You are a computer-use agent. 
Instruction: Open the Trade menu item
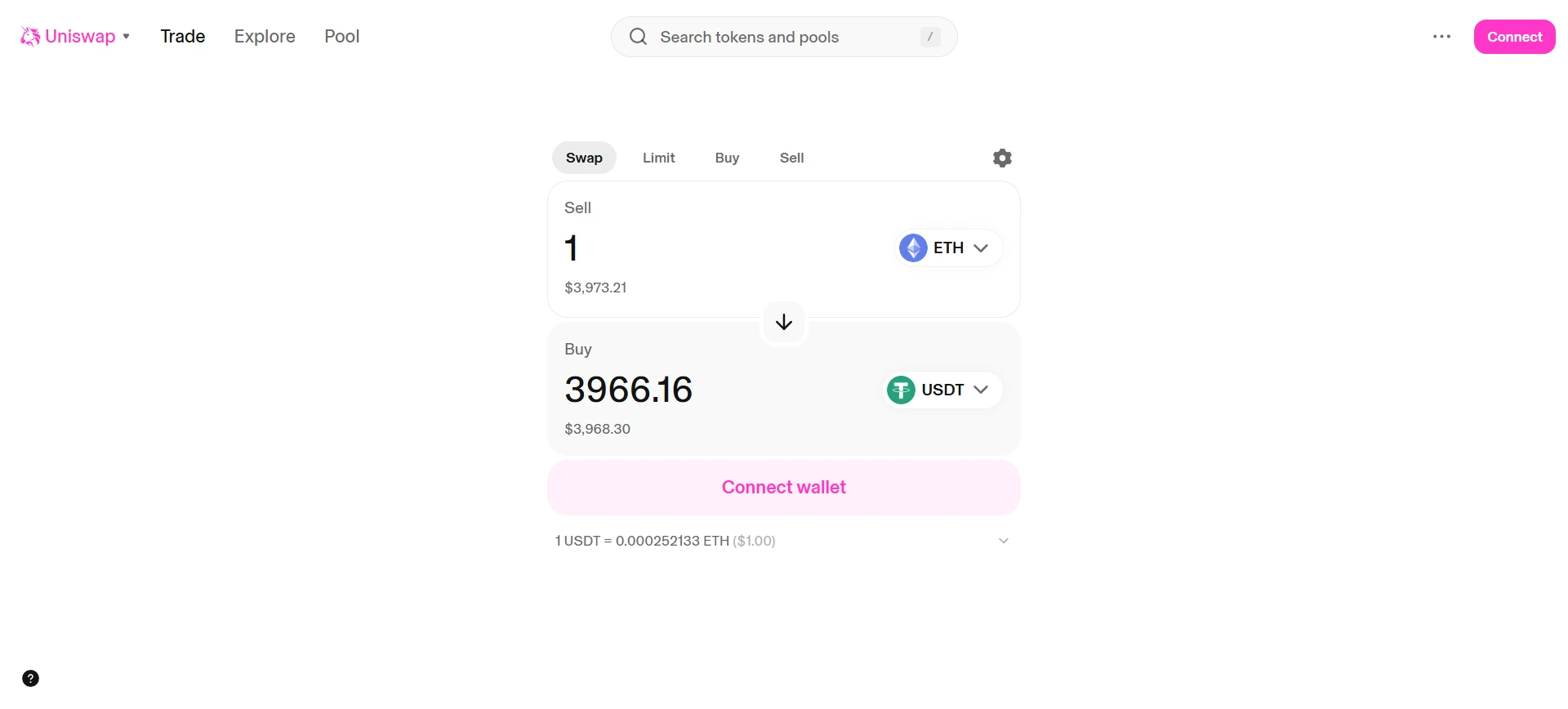tap(182, 36)
